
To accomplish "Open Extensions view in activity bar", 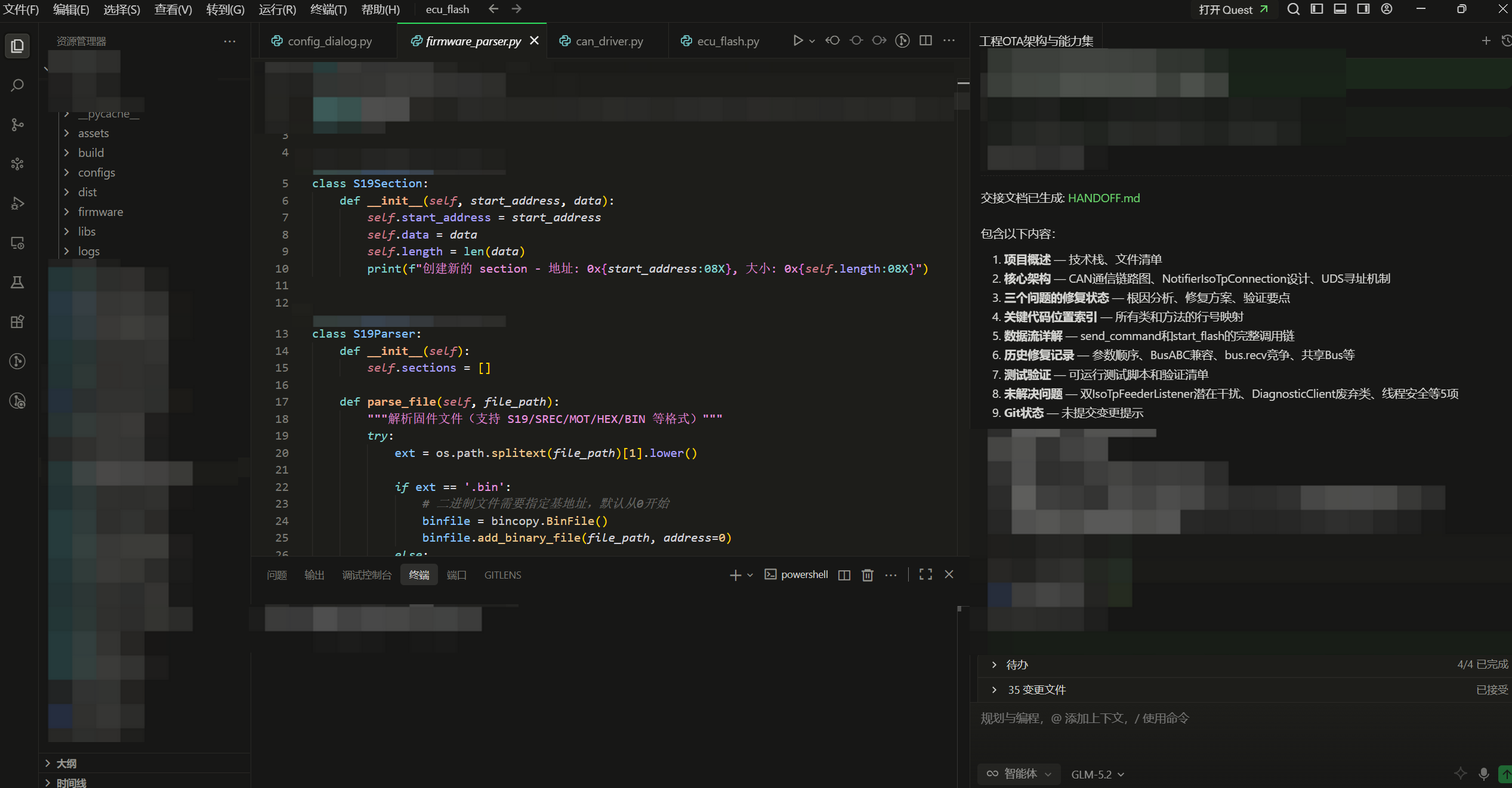I will tap(17, 322).
